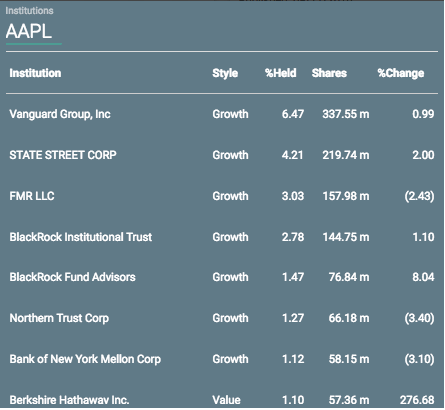The height and width of the screenshot is (410, 445).
Task: Click FMR LLC's 3.03 %Held value
Action: tap(293, 196)
